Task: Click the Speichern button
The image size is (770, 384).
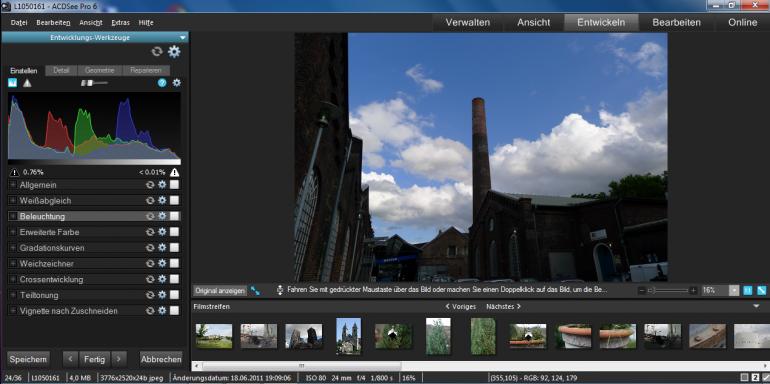Action: 28,359
